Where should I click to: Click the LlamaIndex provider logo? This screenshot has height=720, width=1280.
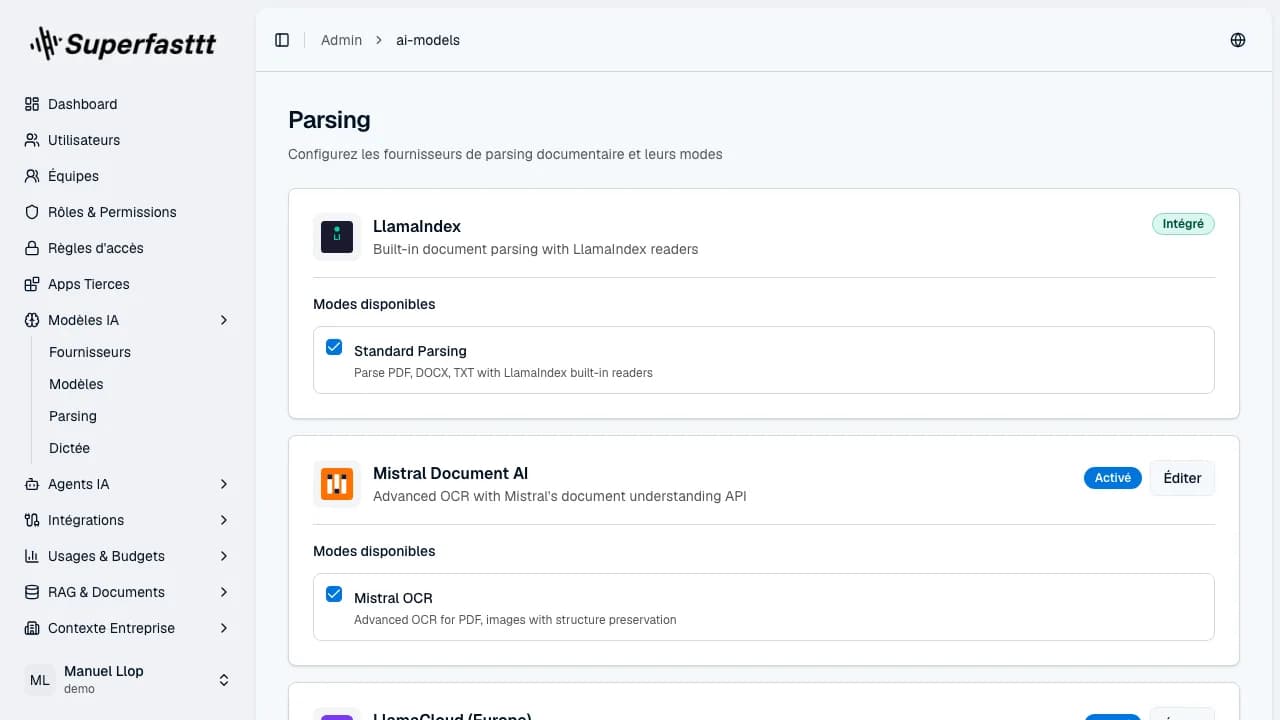click(337, 237)
